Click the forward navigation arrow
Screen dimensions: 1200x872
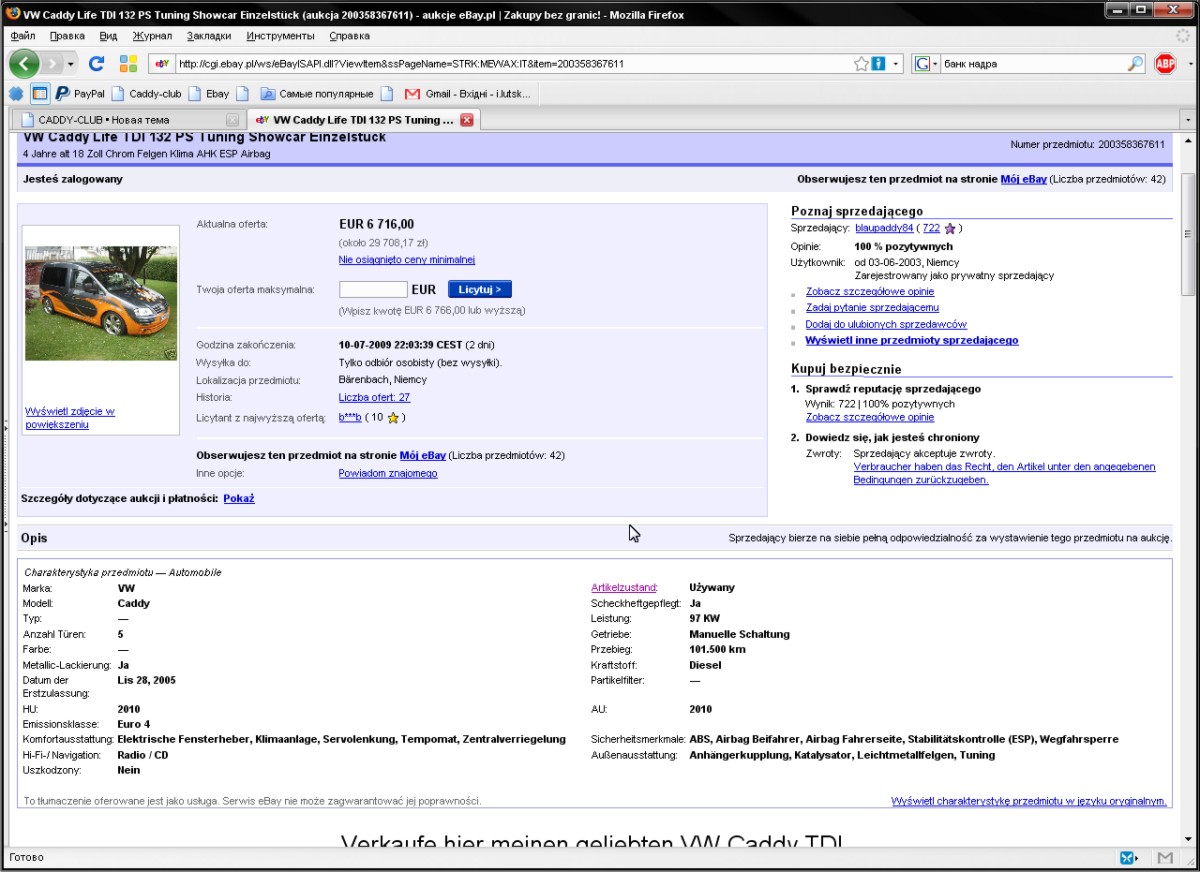(x=52, y=63)
